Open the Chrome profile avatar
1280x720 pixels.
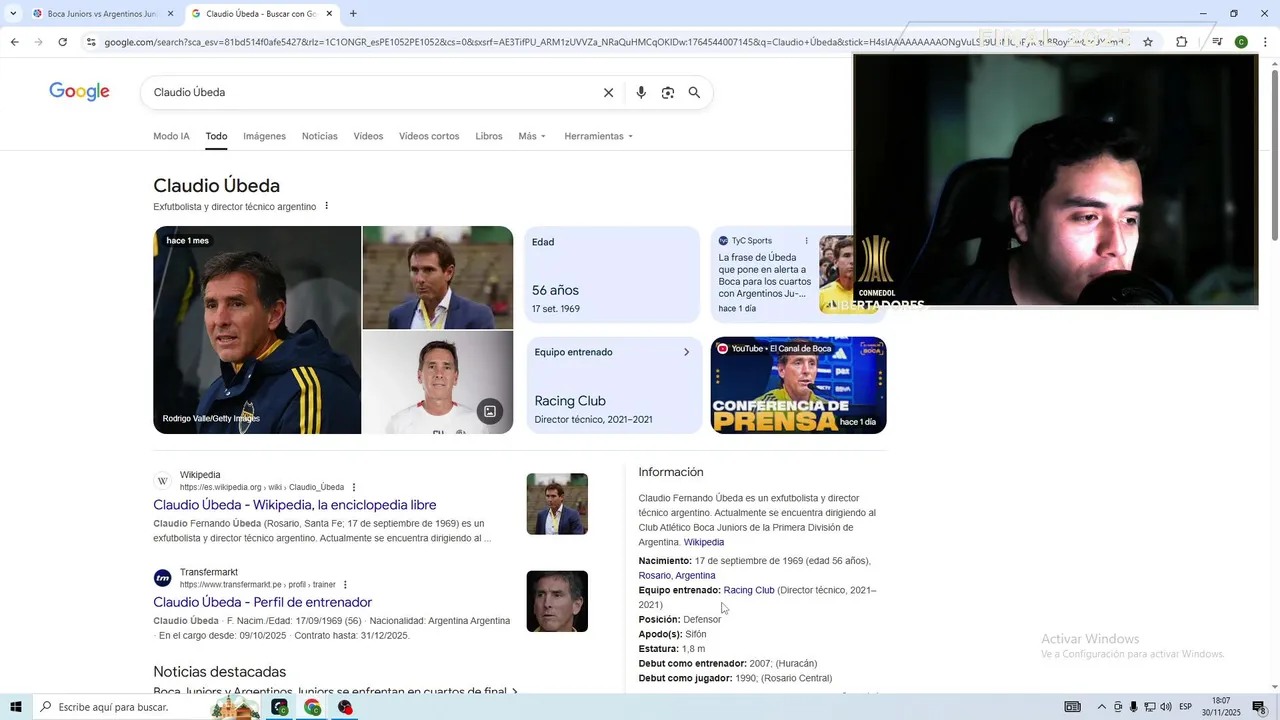[1241, 42]
